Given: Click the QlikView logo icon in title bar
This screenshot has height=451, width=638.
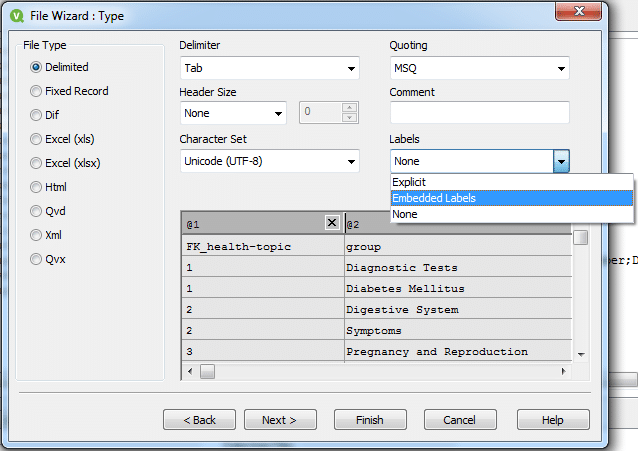Looking at the screenshot, I should pos(17,16).
